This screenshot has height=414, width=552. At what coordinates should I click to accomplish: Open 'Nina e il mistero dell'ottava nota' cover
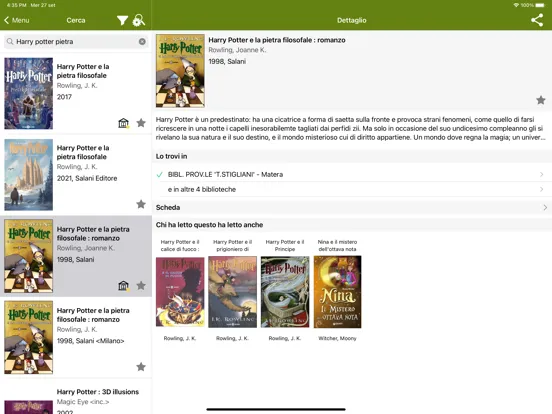pos(337,292)
